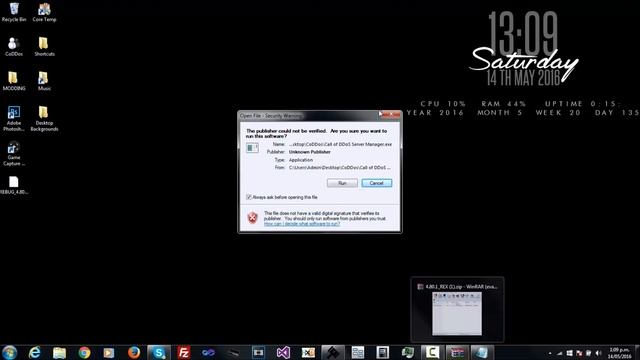Select the Game Capture desktop shortcut
Viewport: 640px width, 360px height.
(x=14, y=153)
